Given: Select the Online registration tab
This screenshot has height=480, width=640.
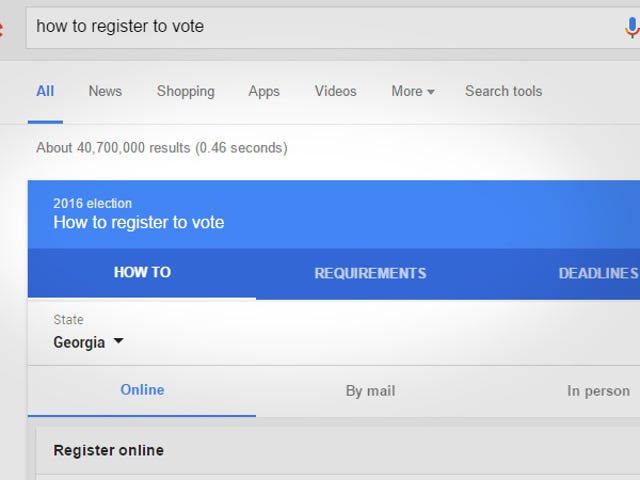Looking at the screenshot, I should point(142,390).
